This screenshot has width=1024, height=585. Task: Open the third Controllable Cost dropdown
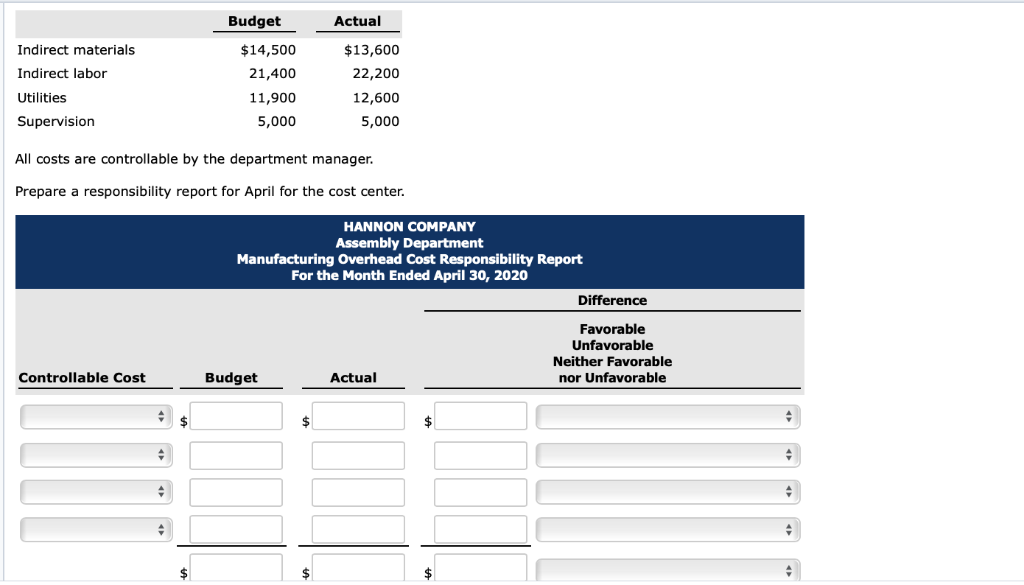coord(95,491)
